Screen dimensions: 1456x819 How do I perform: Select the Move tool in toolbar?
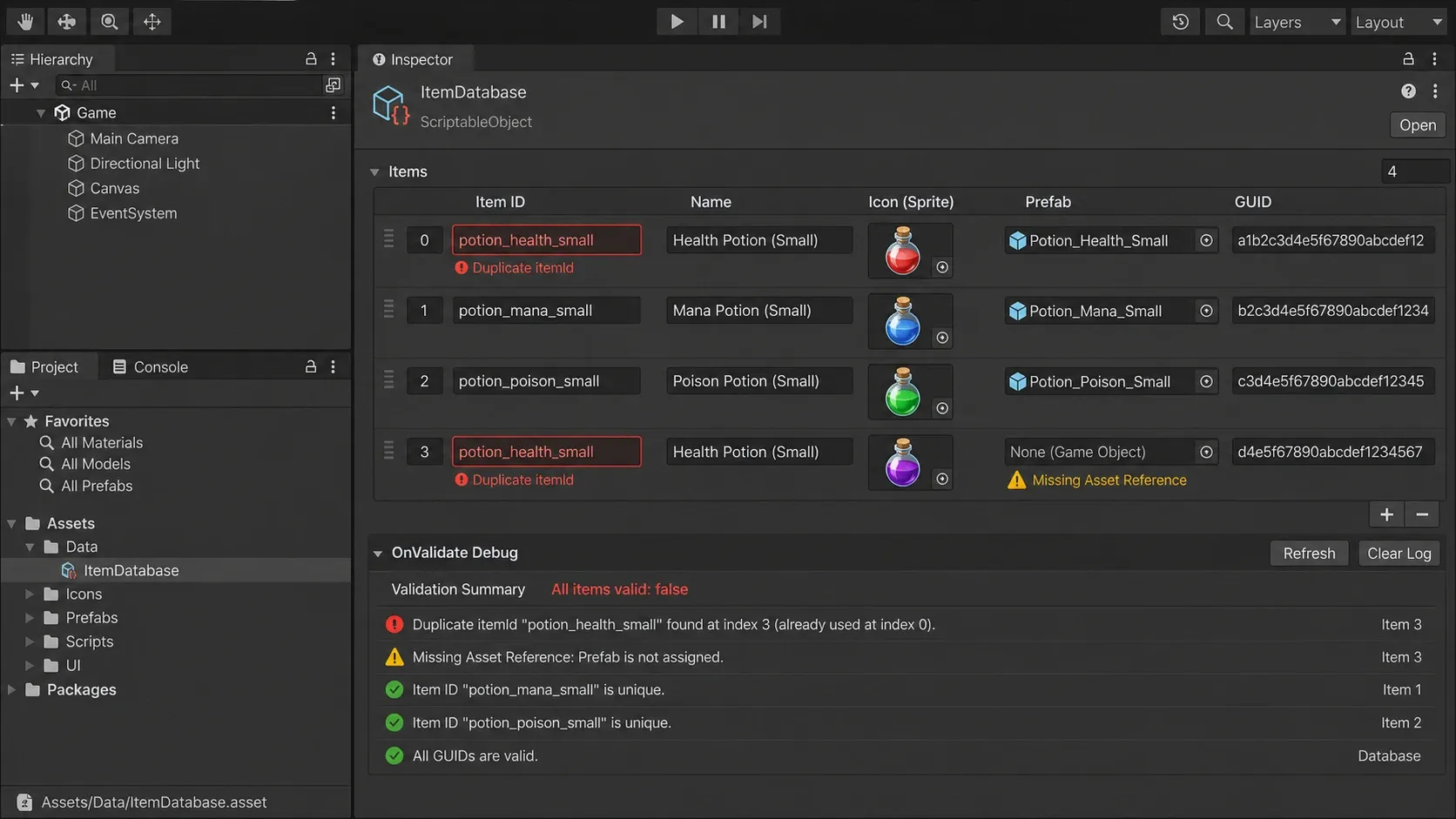[x=67, y=22]
